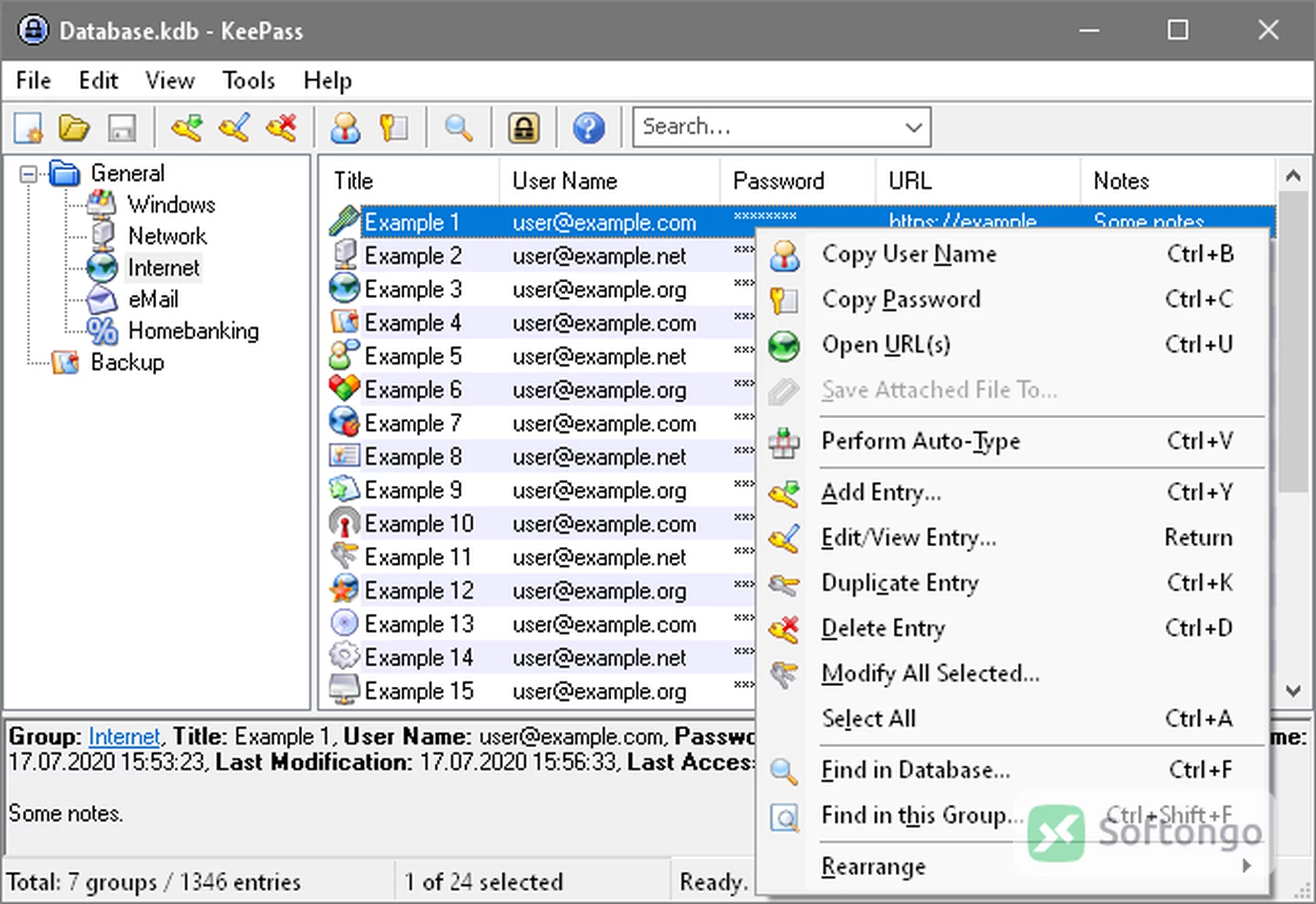The height and width of the screenshot is (904, 1316).
Task: Click the Example 15 entry icon
Action: [x=344, y=690]
